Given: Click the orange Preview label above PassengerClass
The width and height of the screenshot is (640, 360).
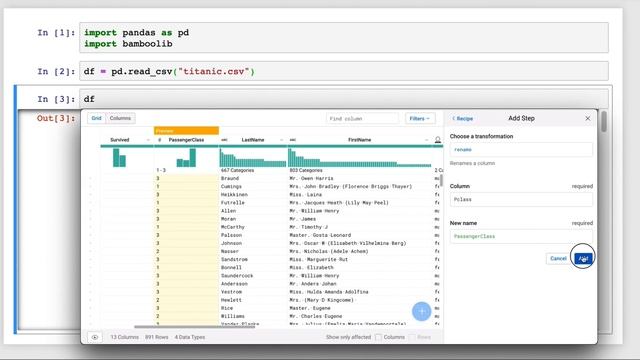Looking at the screenshot, I should click(x=186, y=131).
